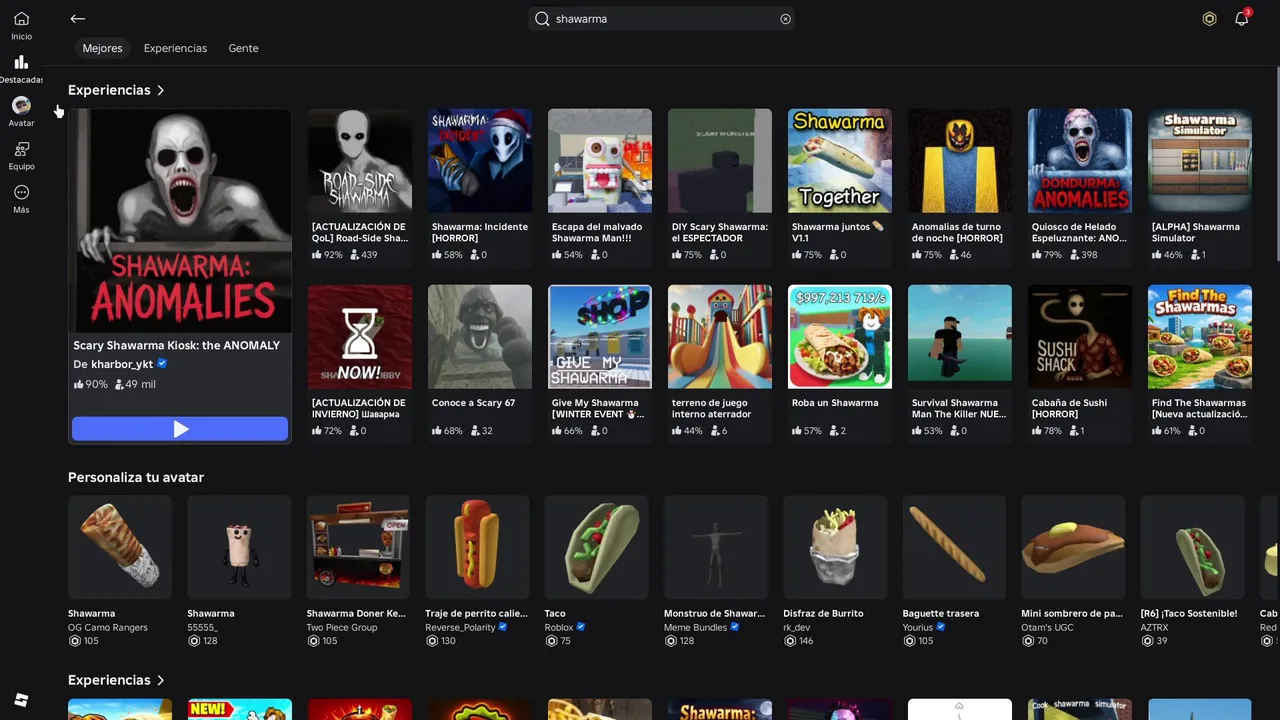Open creator link Two Piece Group
This screenshot has width=1280, height=720.
click(x=342, y=627)
